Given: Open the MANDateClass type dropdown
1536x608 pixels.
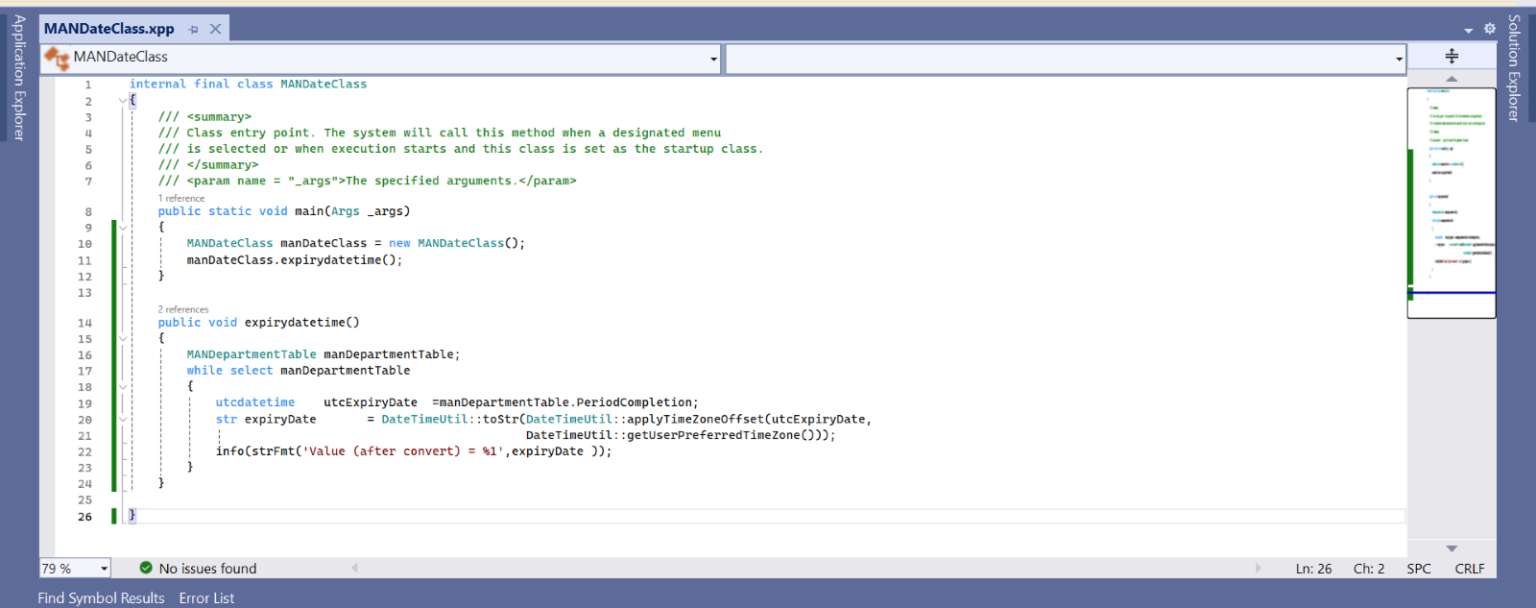Looking at the screenshot, I should click(713, 59).
